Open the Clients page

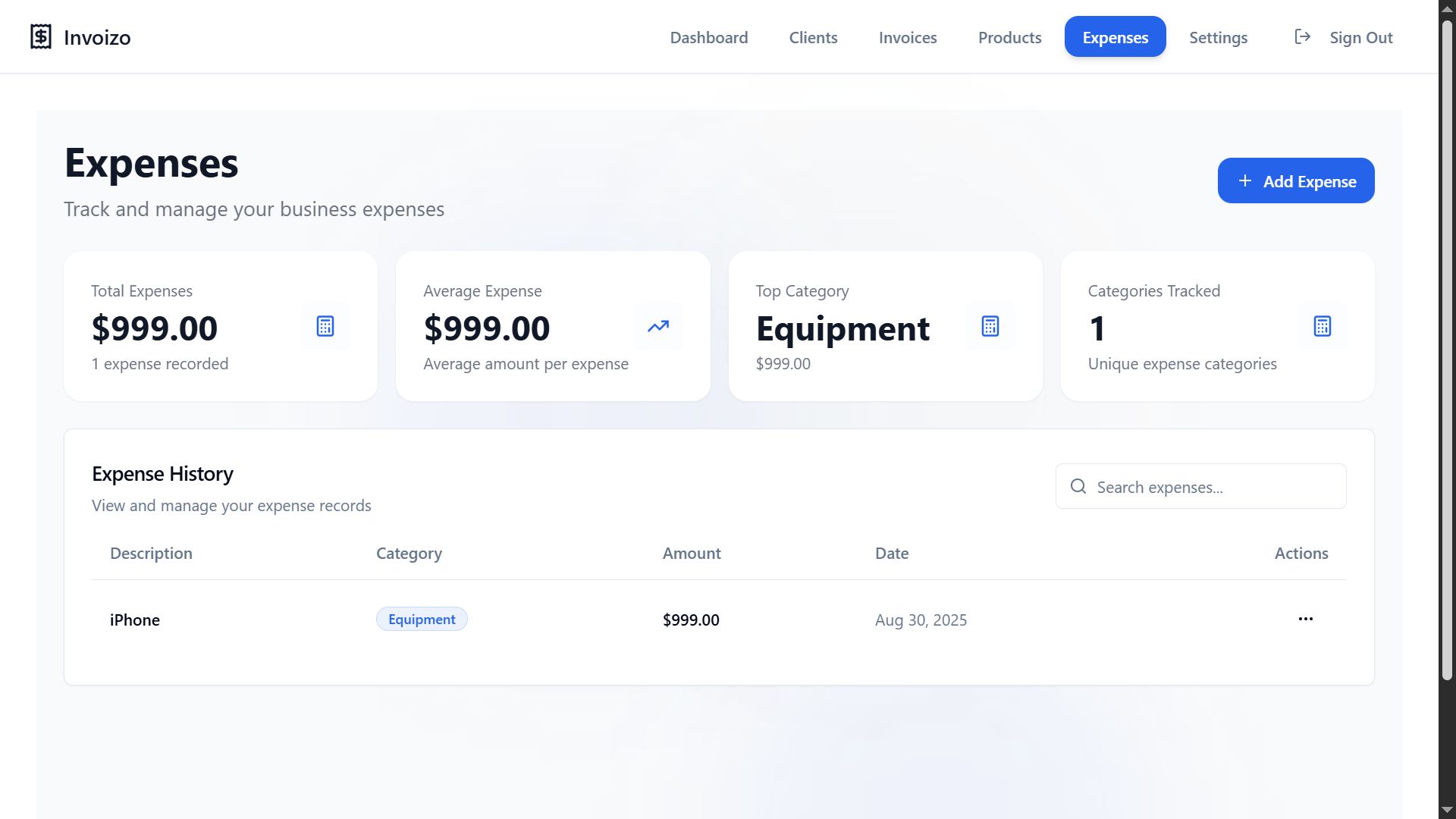[x=813, y=37]
